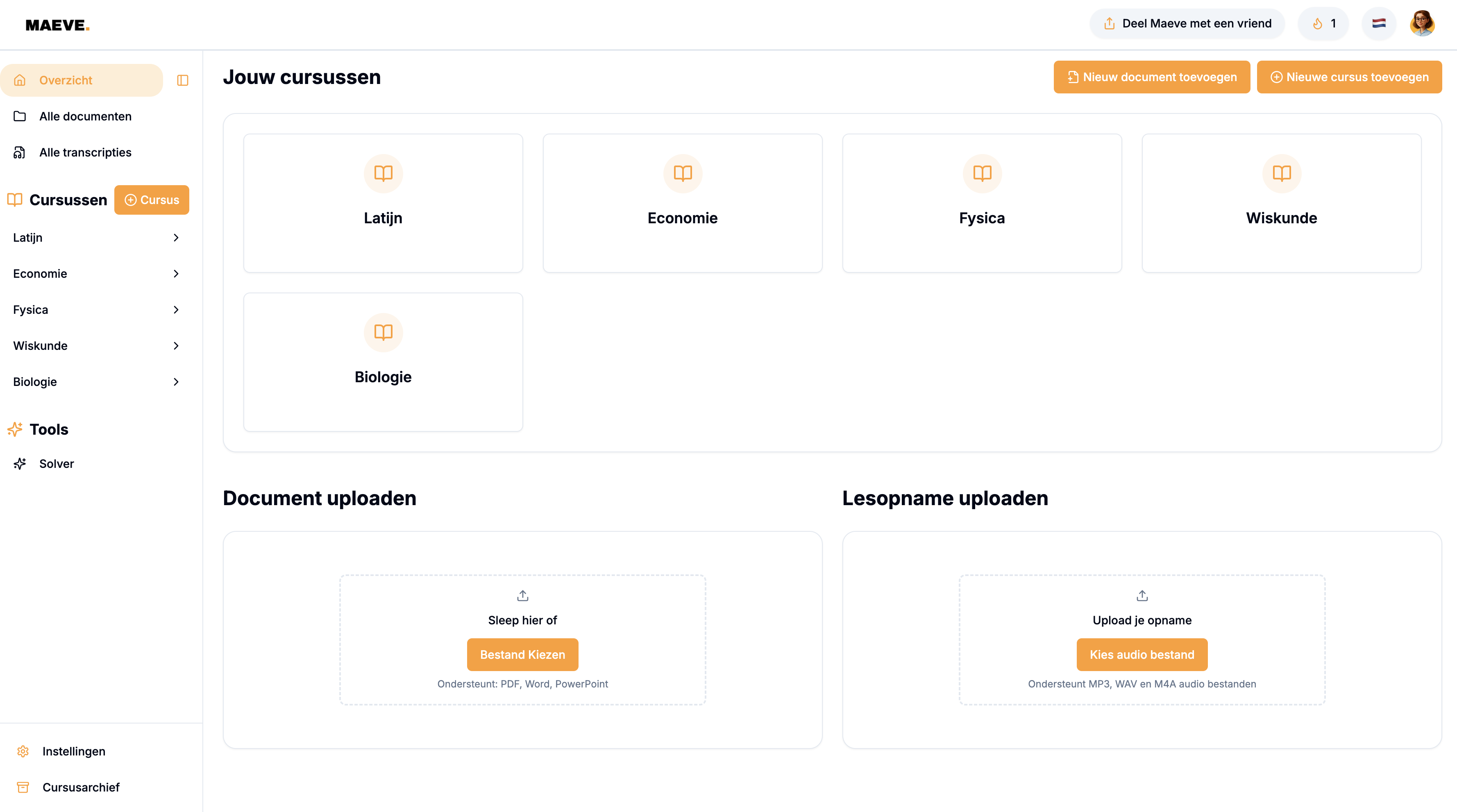Click the Biologie card book icon

click(x=384, y=332)
